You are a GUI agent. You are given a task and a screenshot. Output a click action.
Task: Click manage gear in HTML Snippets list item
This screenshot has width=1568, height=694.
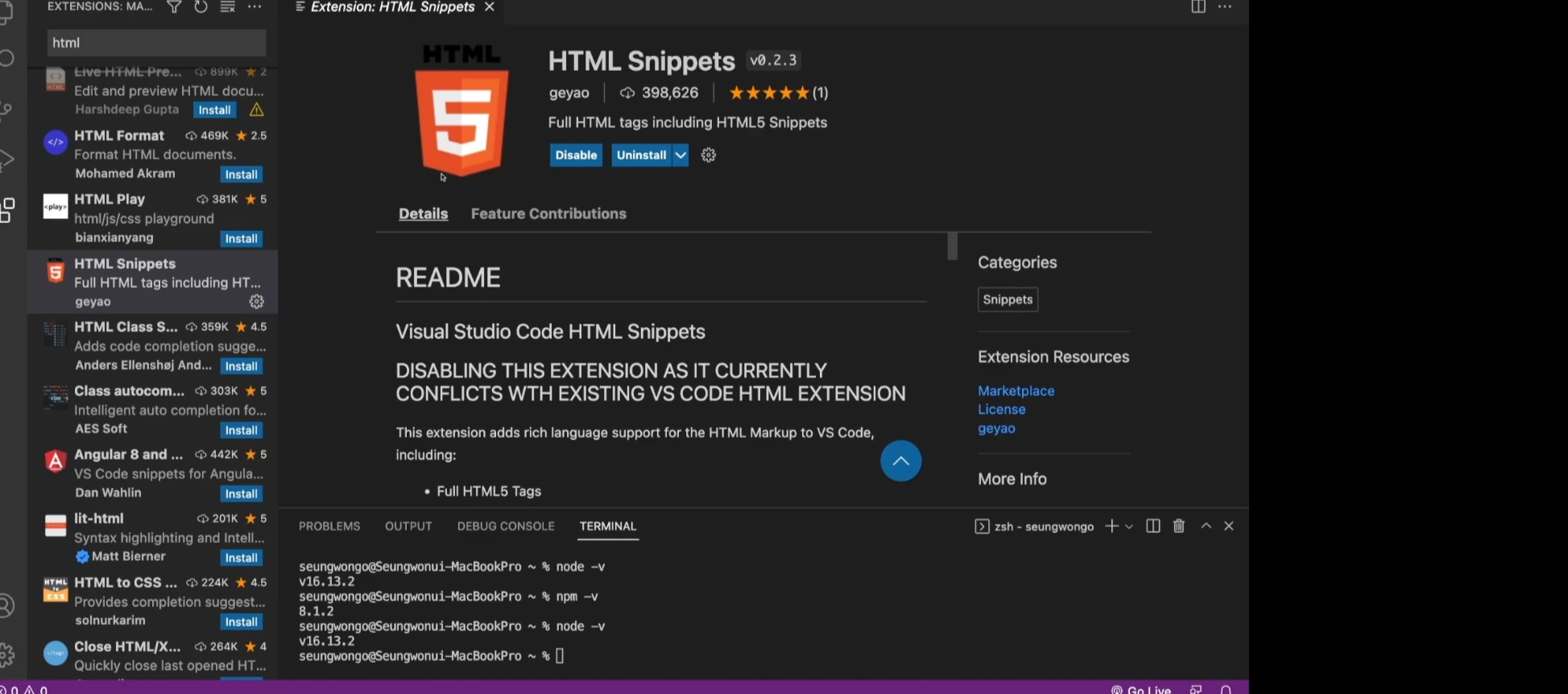(256, 302)
